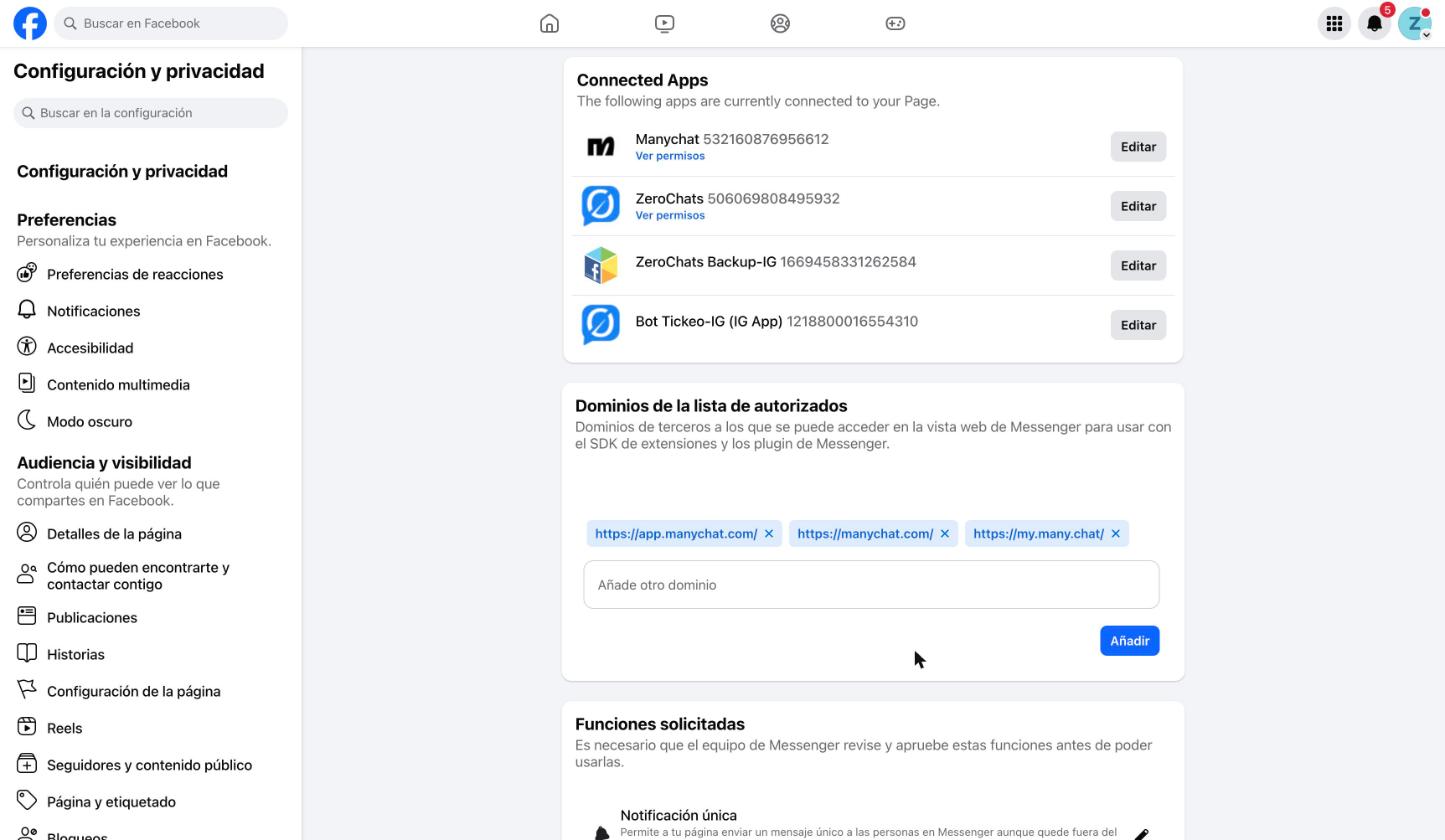The width and height of the screenshot is (1445, 840).
Task: Click the Añadir domain button
Action: point(1130,641)
